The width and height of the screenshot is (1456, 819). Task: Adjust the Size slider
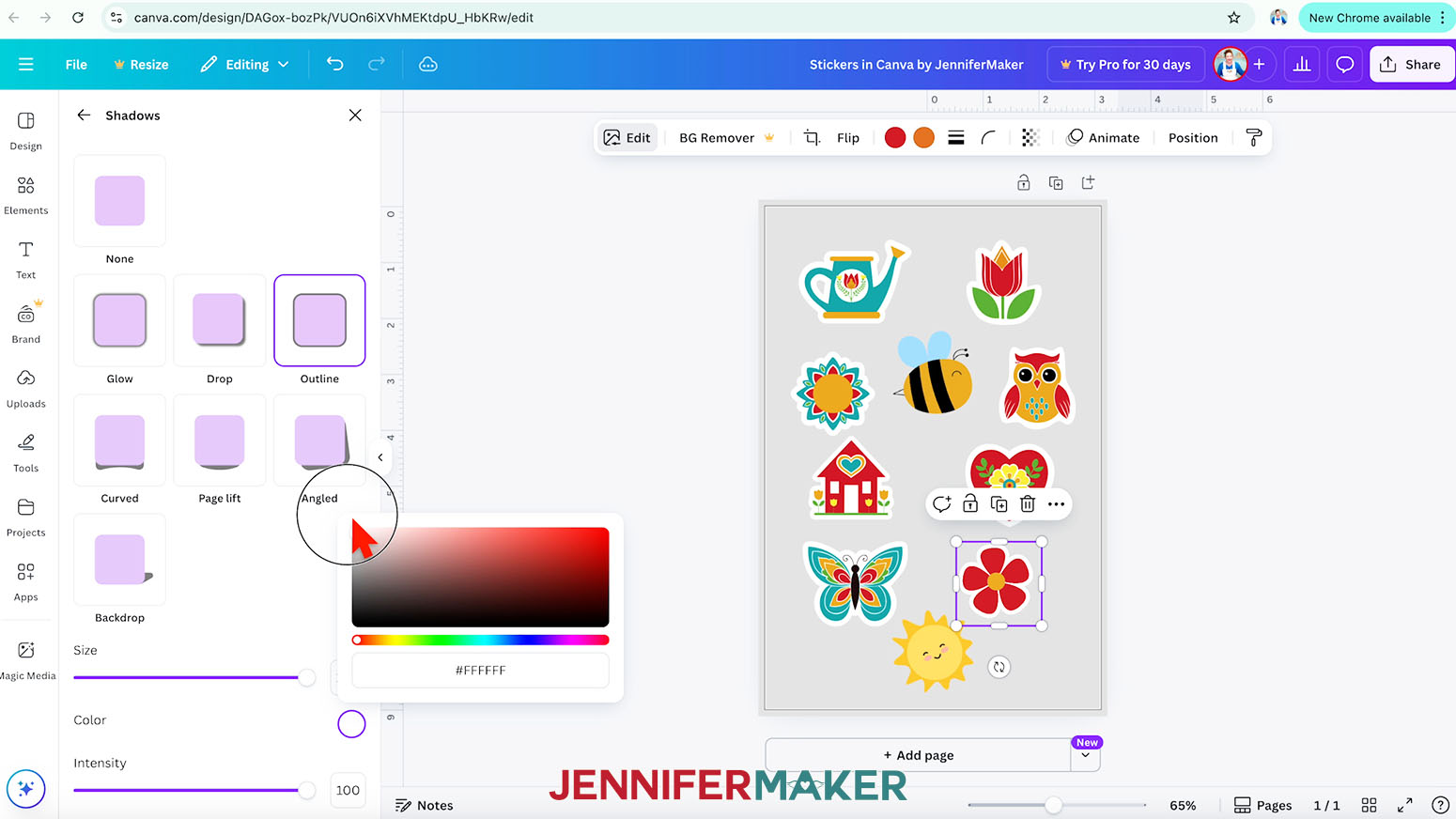click(x=194, y=677)
